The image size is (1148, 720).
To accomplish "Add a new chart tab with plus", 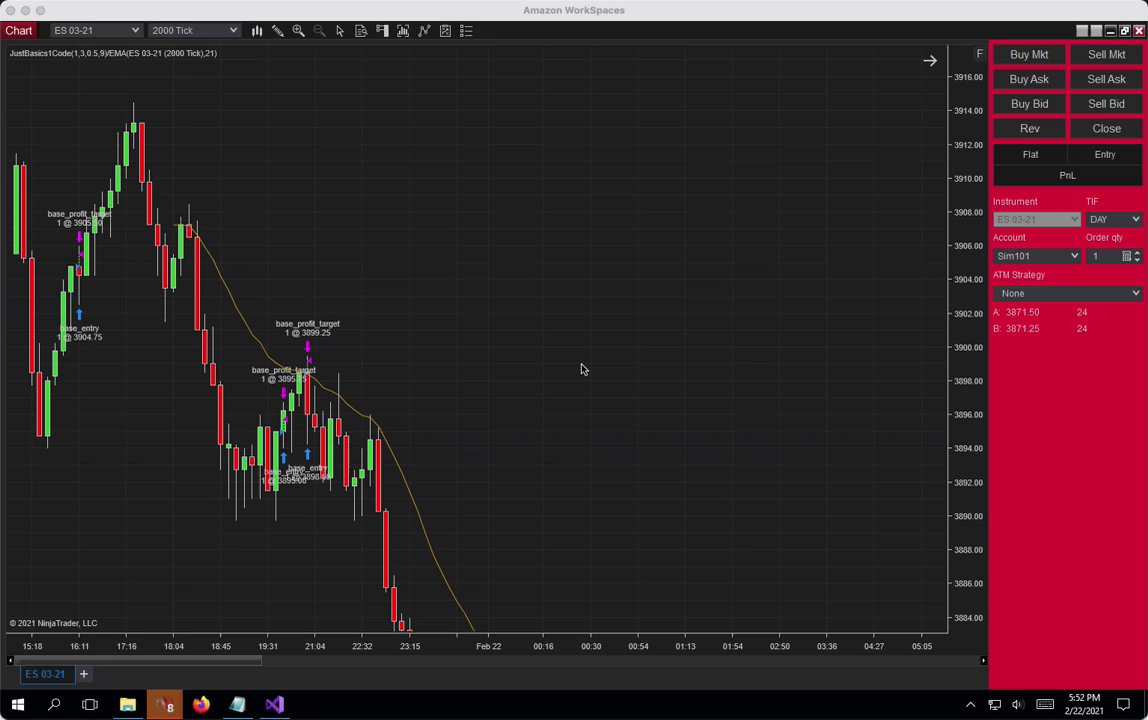I will coord(83,674).
